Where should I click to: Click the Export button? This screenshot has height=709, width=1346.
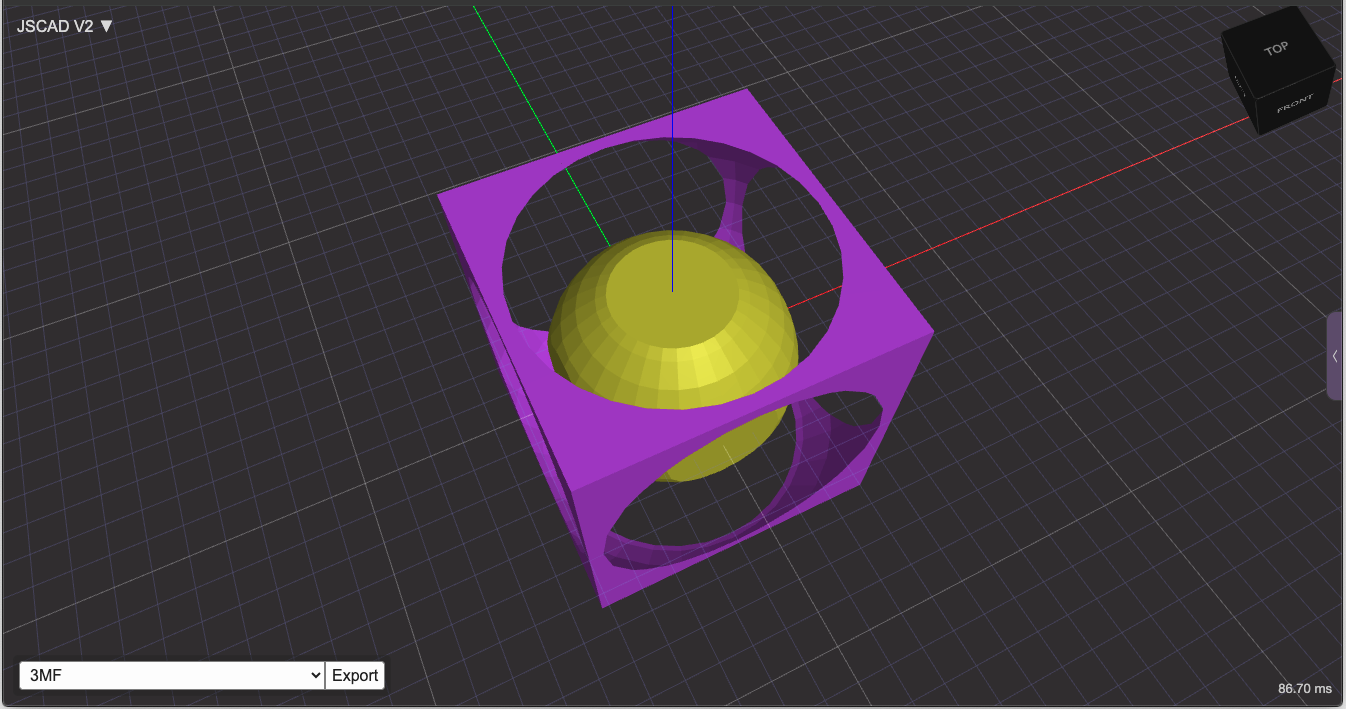(355, 675)
